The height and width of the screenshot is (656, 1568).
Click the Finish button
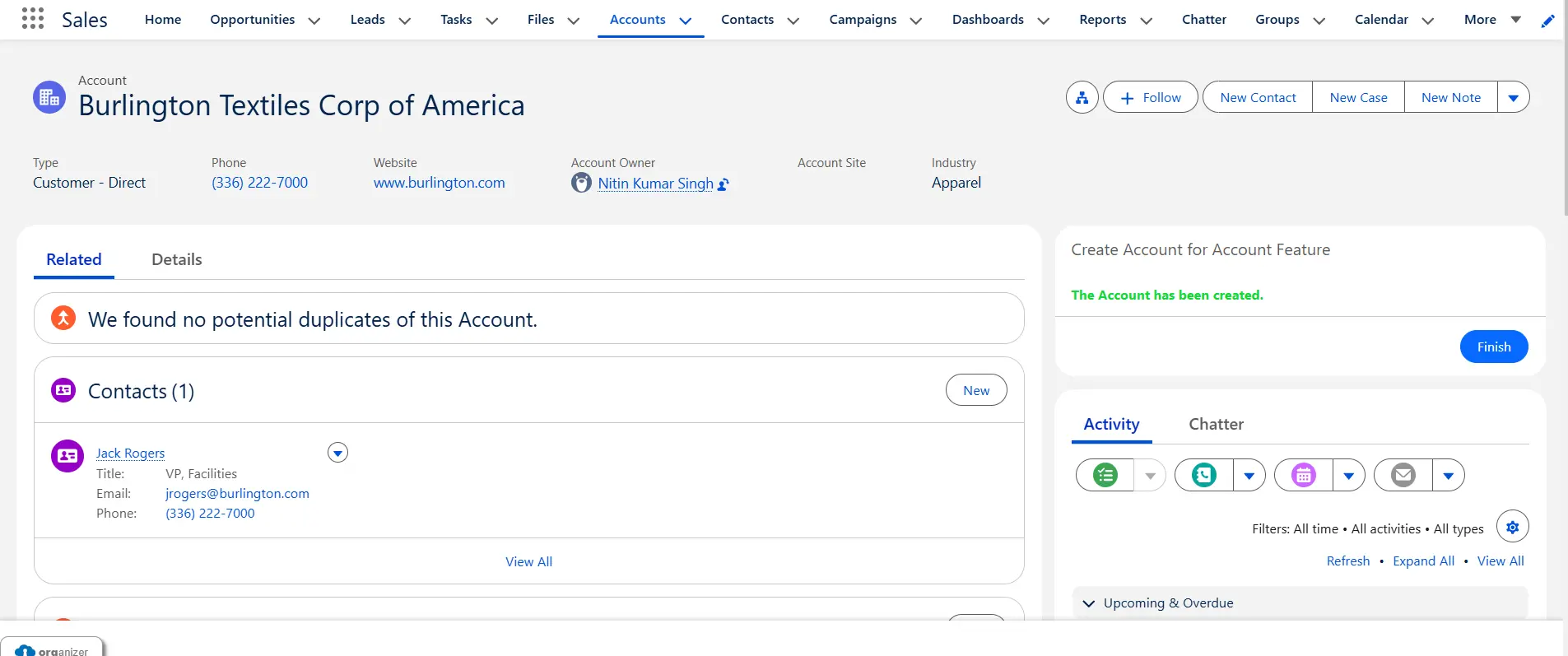click(1493, 347)
